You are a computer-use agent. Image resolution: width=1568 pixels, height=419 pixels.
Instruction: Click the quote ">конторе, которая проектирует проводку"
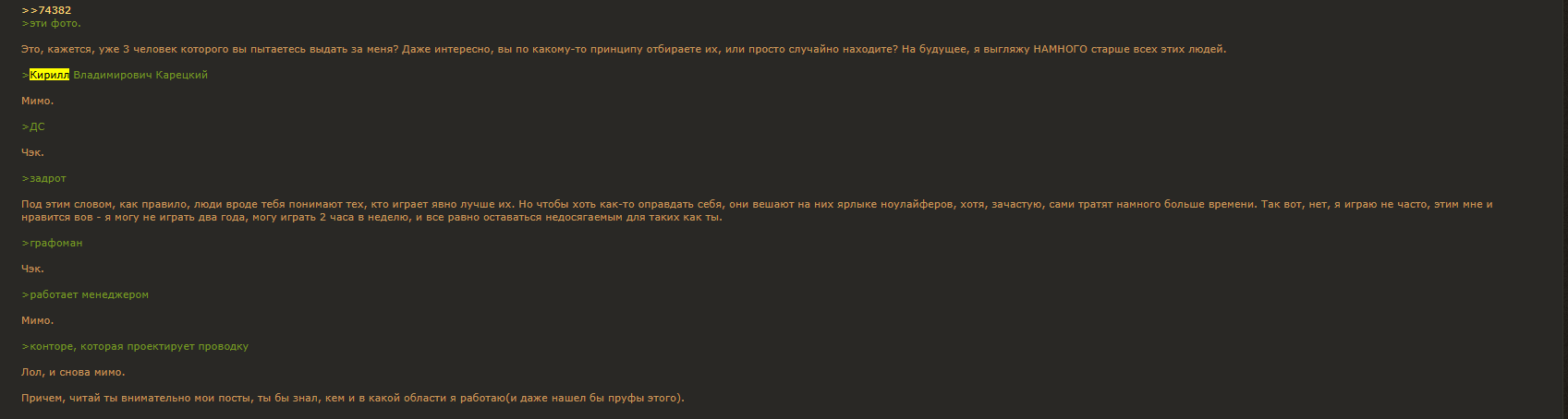135,346
